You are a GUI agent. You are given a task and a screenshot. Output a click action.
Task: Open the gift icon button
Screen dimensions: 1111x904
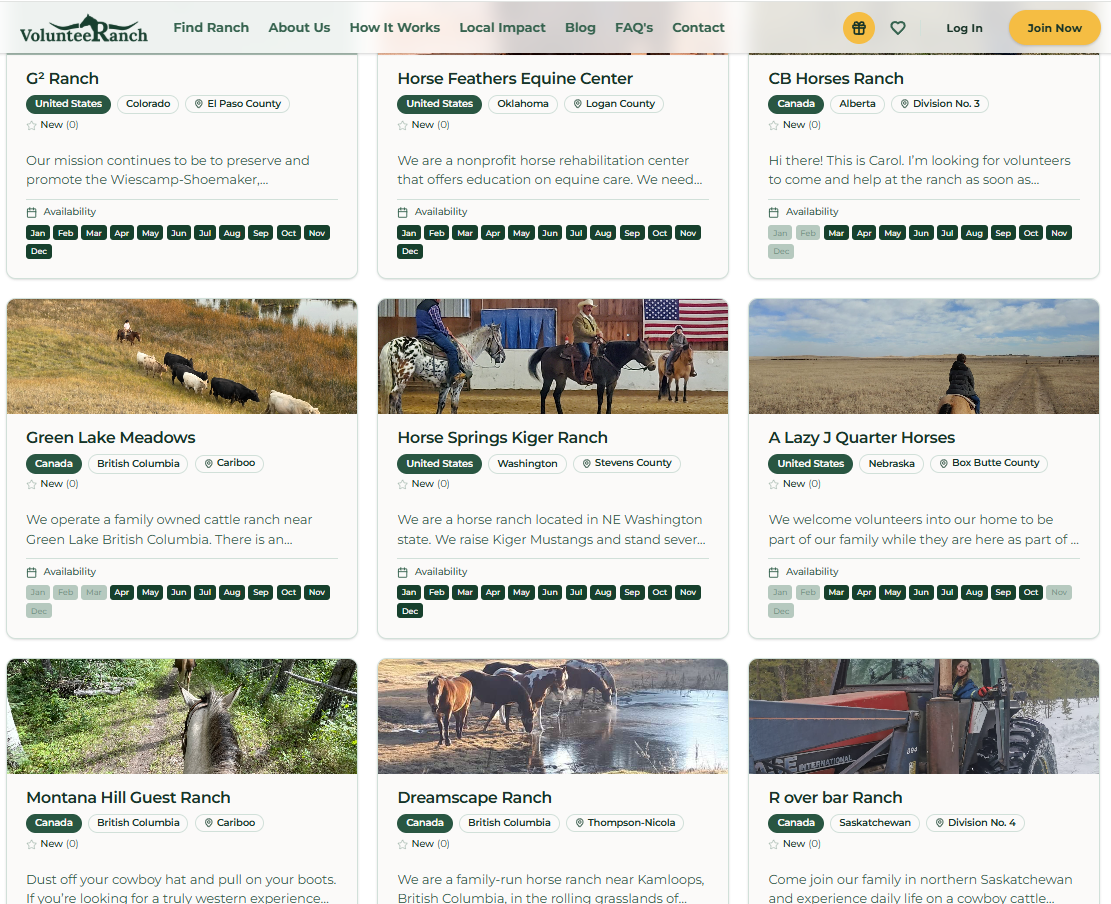coord(859,28)
